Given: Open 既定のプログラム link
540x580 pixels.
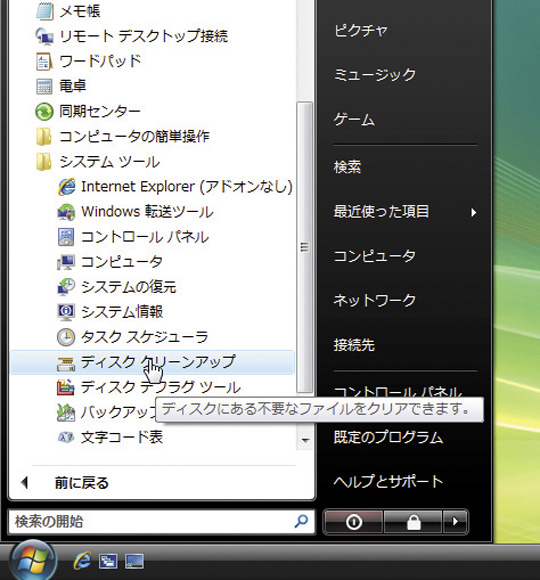Looking at the screenshot, I should pos(388,437).
